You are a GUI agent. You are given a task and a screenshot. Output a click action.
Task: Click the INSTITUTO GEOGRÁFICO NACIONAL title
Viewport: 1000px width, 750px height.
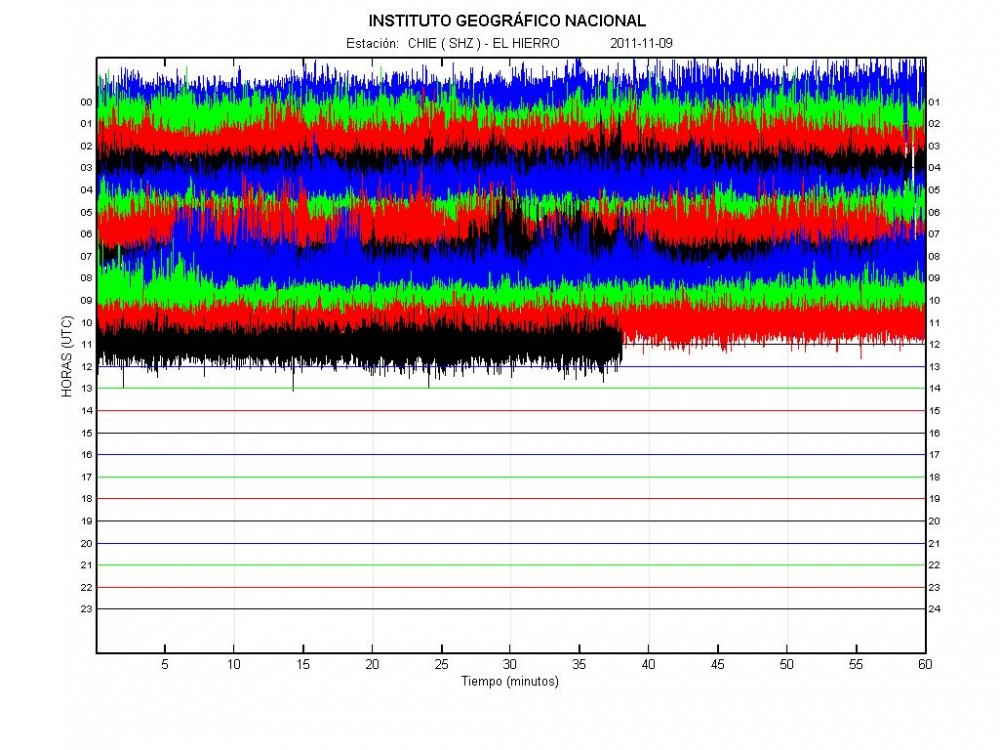[507, 20]
